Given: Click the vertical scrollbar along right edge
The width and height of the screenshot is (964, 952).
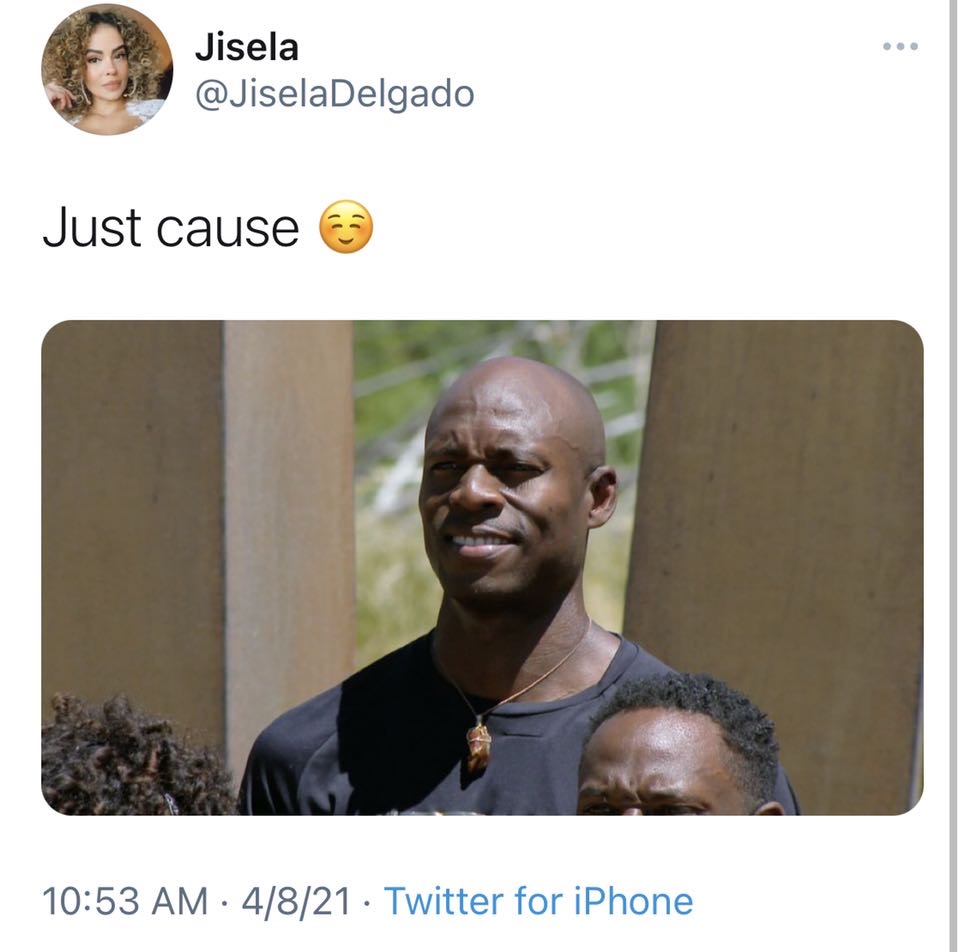Looking at the screenshot, I should pos(955,476).
